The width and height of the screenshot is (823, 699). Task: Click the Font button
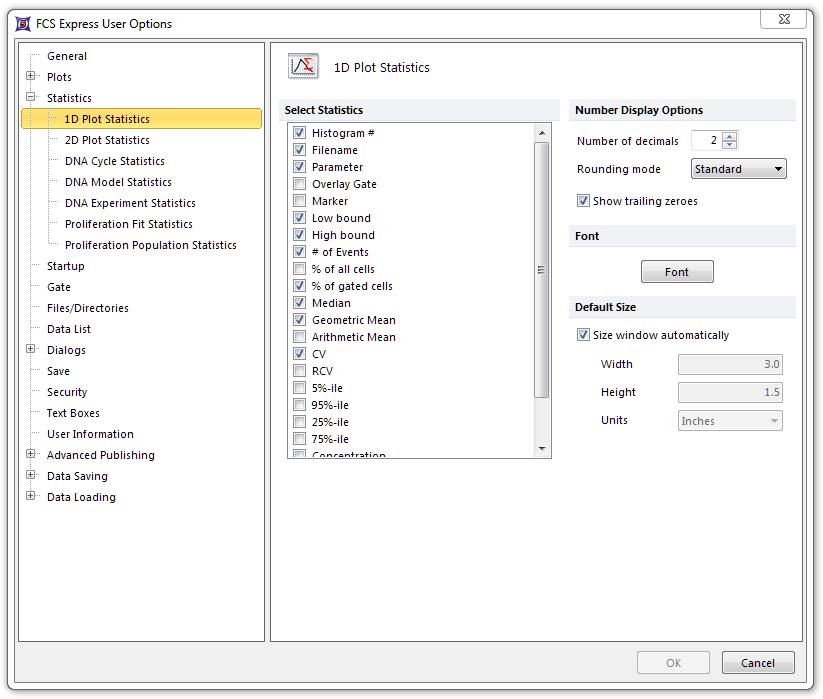677,272
